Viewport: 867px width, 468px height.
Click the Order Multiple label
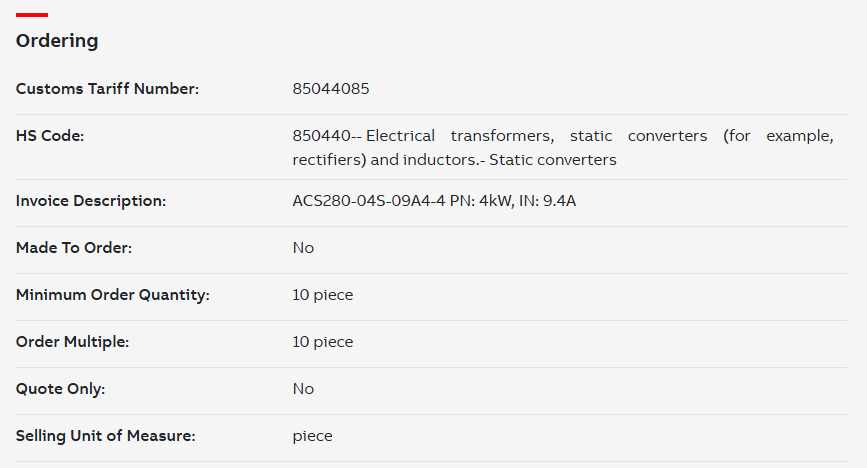click(x=72, y=342)
